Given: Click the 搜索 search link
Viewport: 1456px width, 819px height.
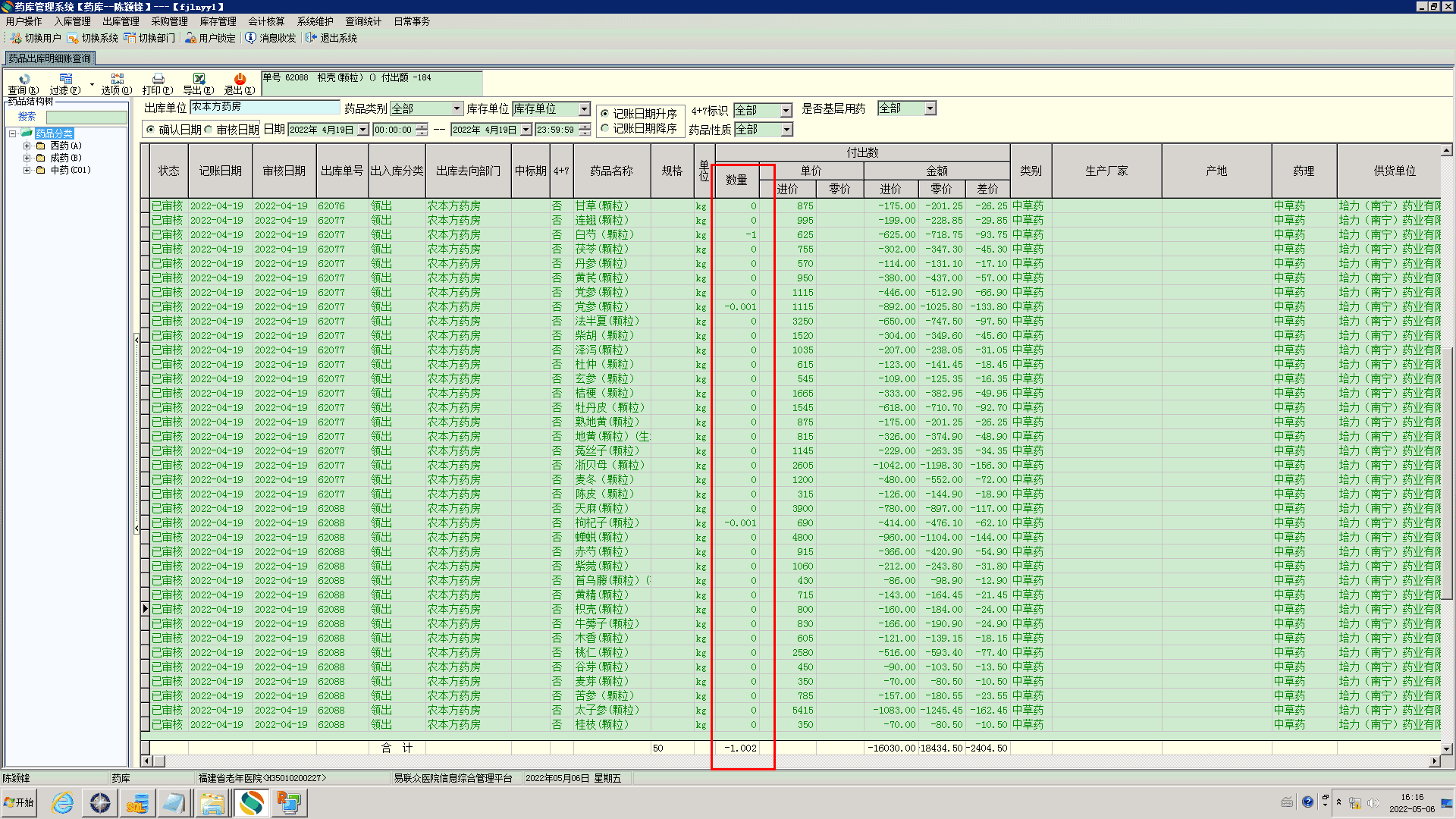Looking at the screenshot, I should (x=27, y=117).
